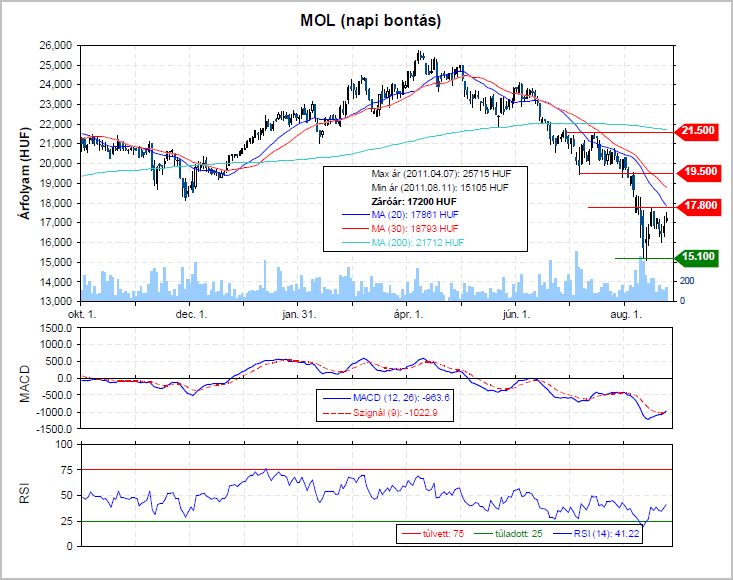Click the 25,000 price axis label

coord(56,65)
